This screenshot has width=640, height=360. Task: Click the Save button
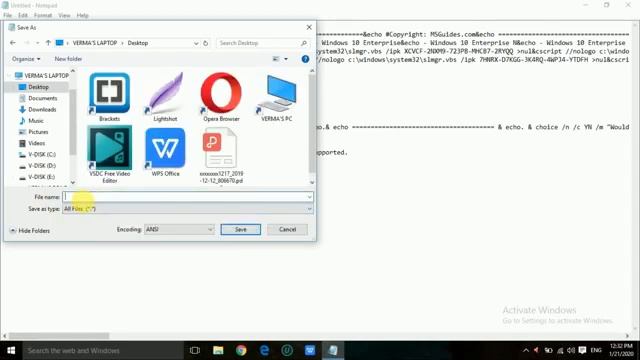[x=240, y=229]
